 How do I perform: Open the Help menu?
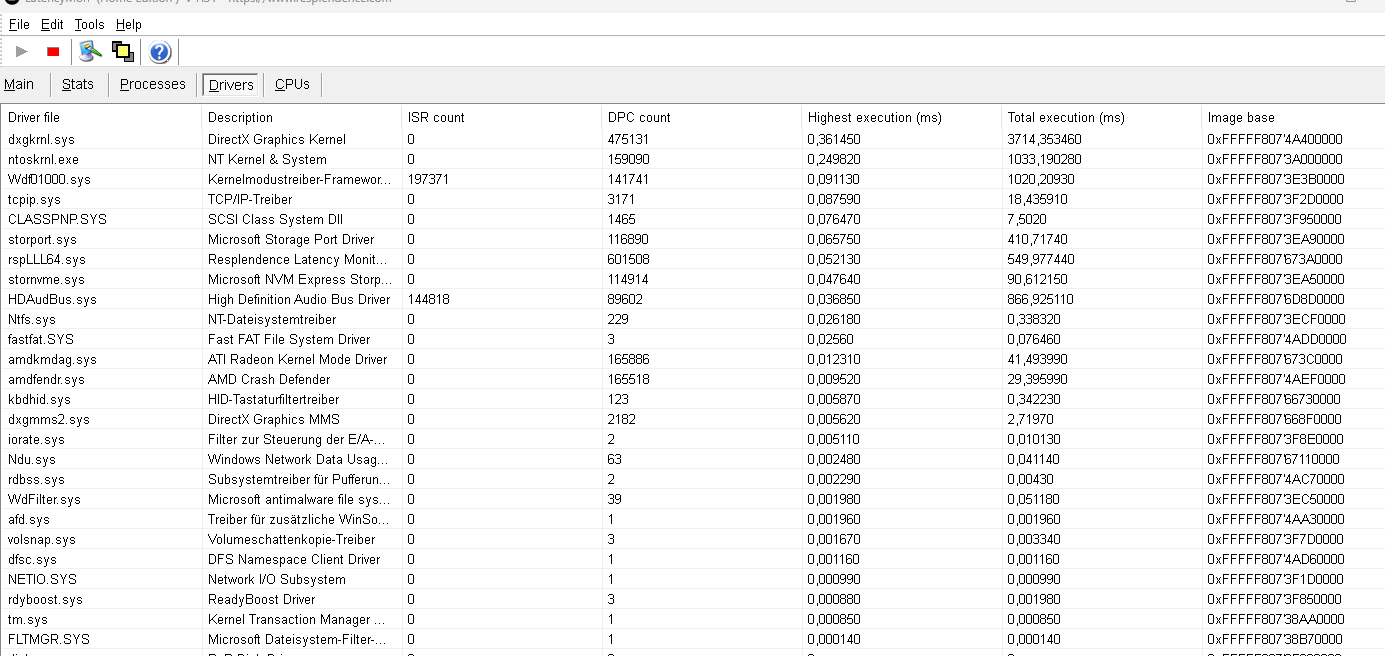coord(129,24)
